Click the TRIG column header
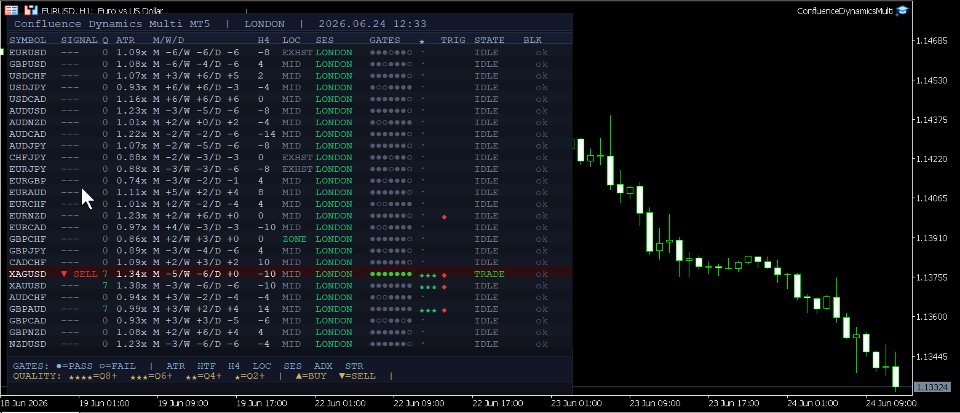 point(453,40)
